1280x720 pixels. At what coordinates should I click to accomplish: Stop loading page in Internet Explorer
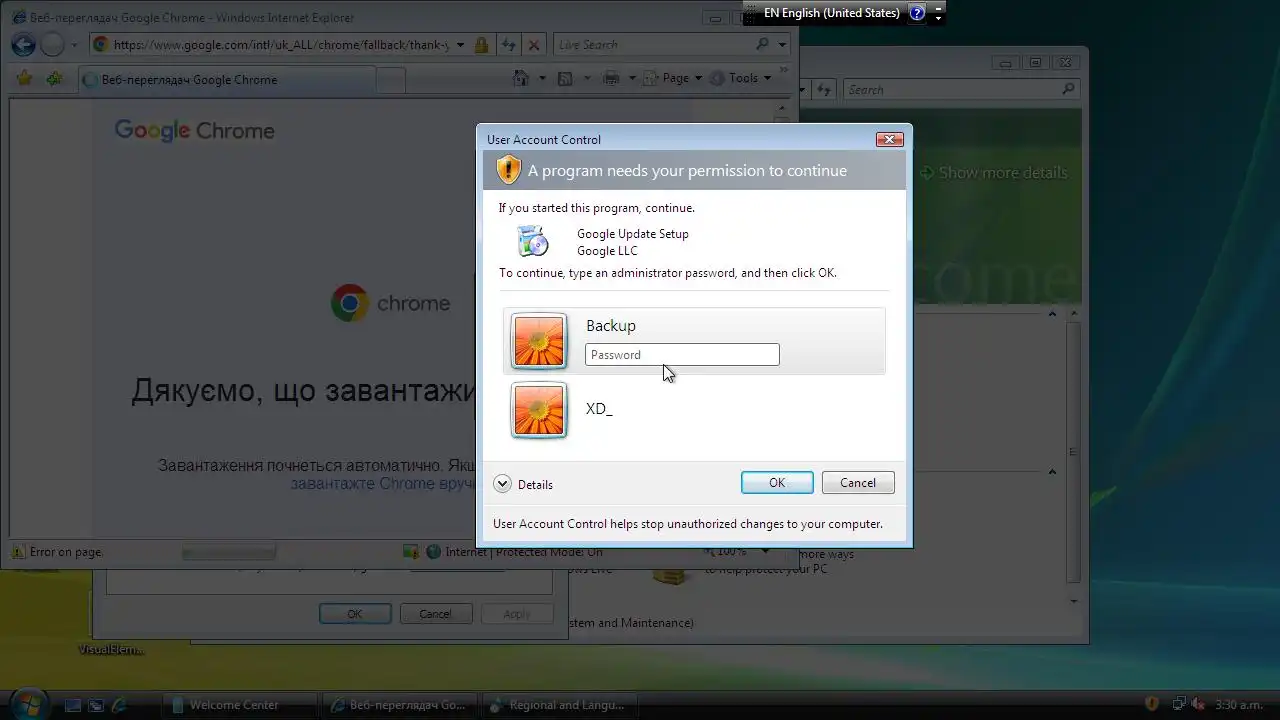(x=534, y=45)
